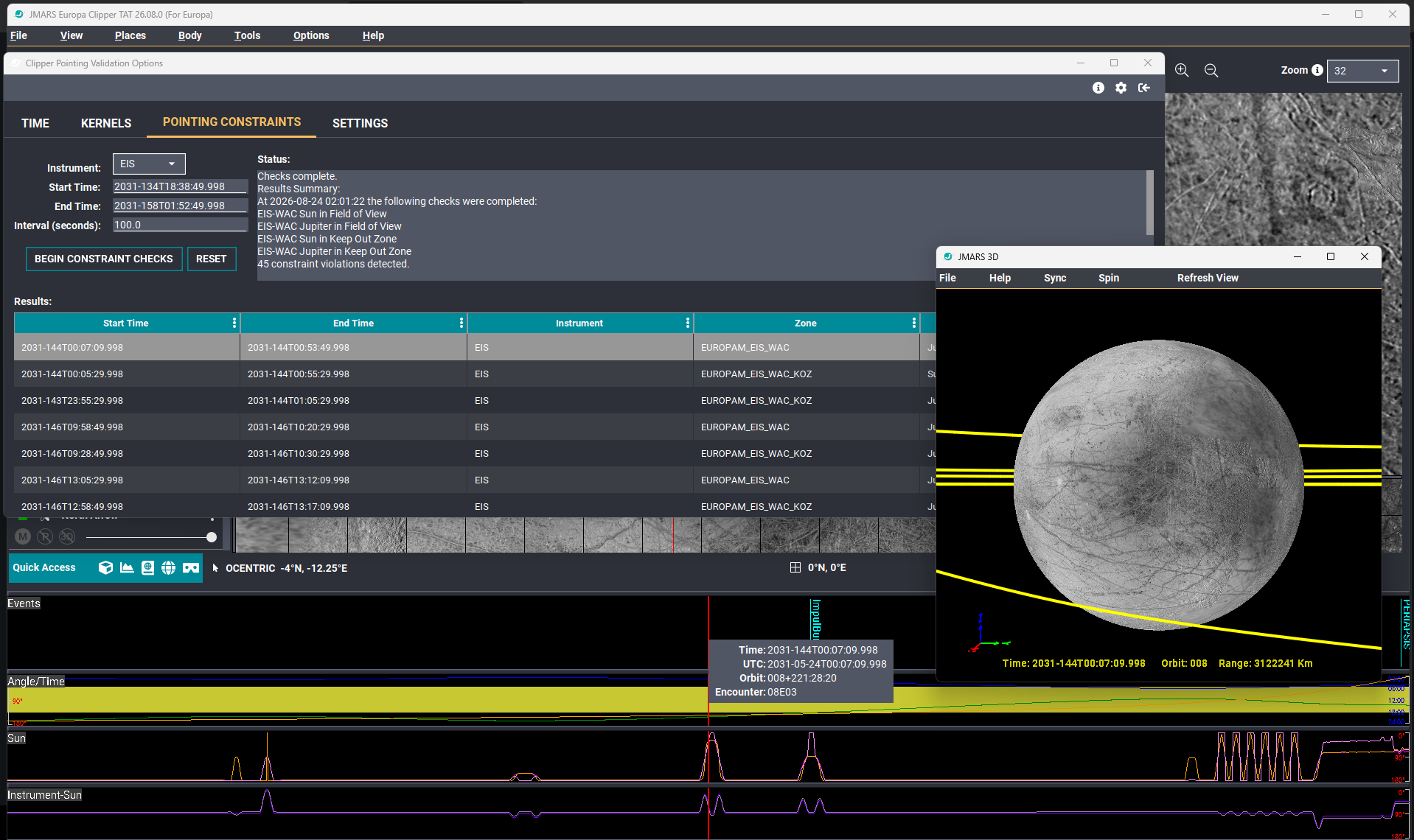Click the layer options three-dot icon above slider
This screenshot has height=840, width=1414.
coord(212,518)
